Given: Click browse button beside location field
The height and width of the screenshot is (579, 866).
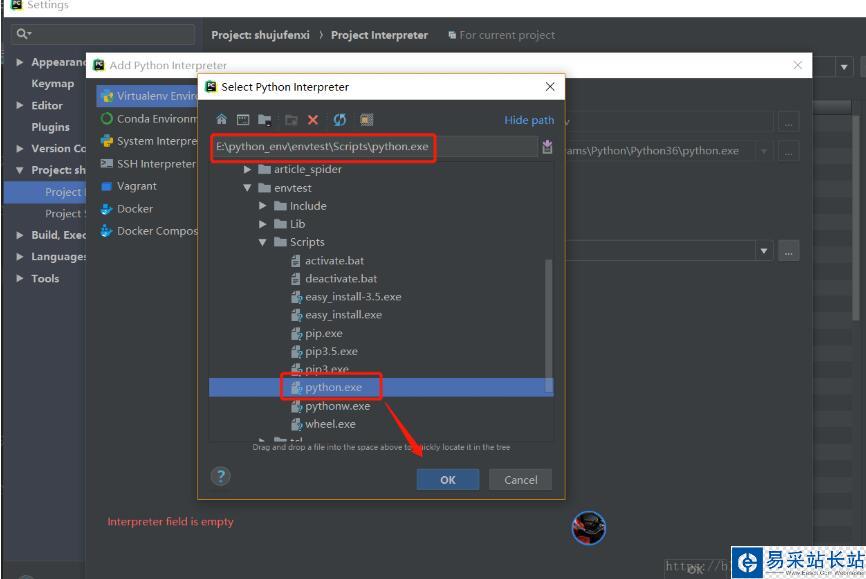Looking at the screenshot, I should tap(789, 122).
